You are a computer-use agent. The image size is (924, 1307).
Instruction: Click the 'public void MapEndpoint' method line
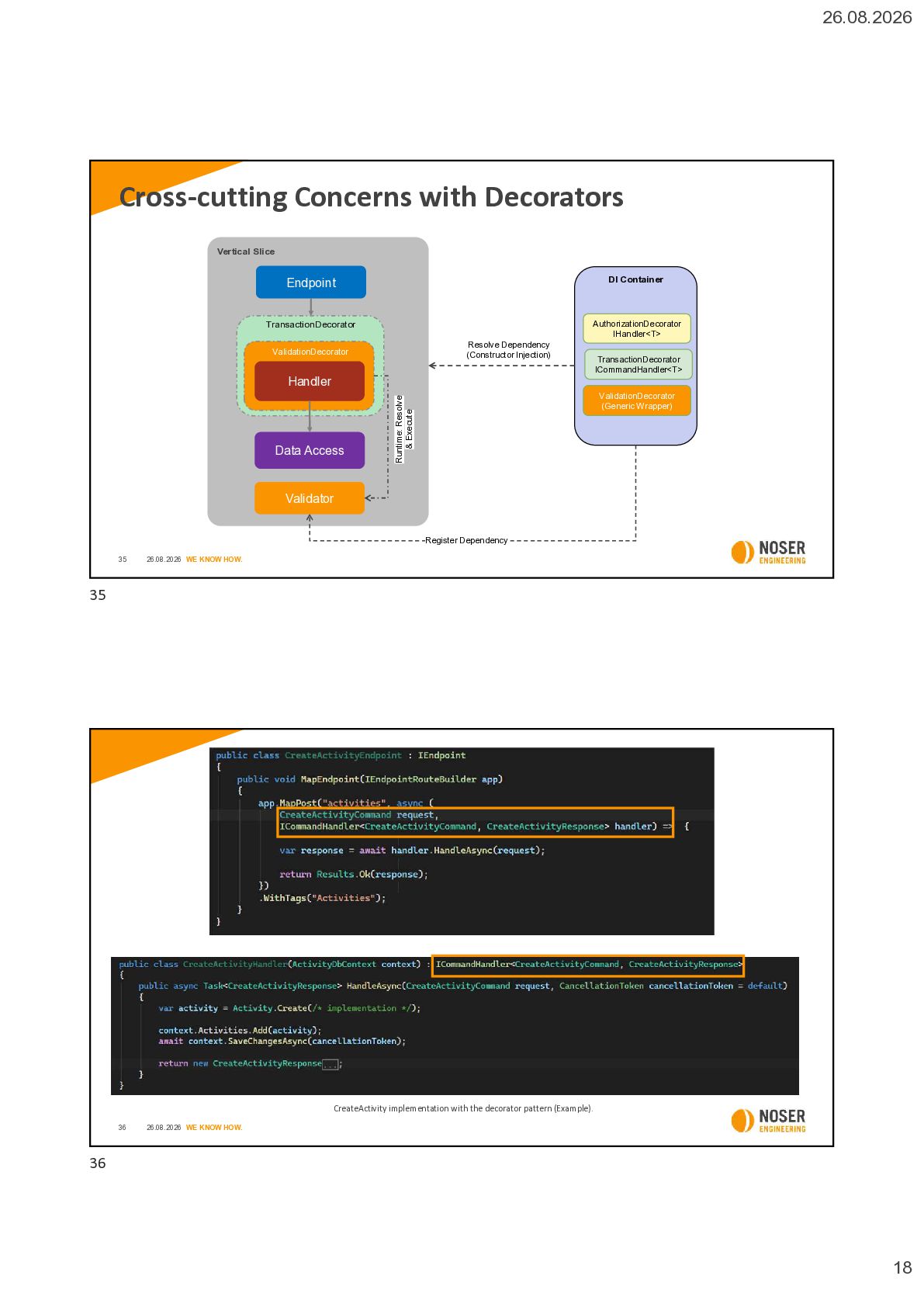pos(369,779)
